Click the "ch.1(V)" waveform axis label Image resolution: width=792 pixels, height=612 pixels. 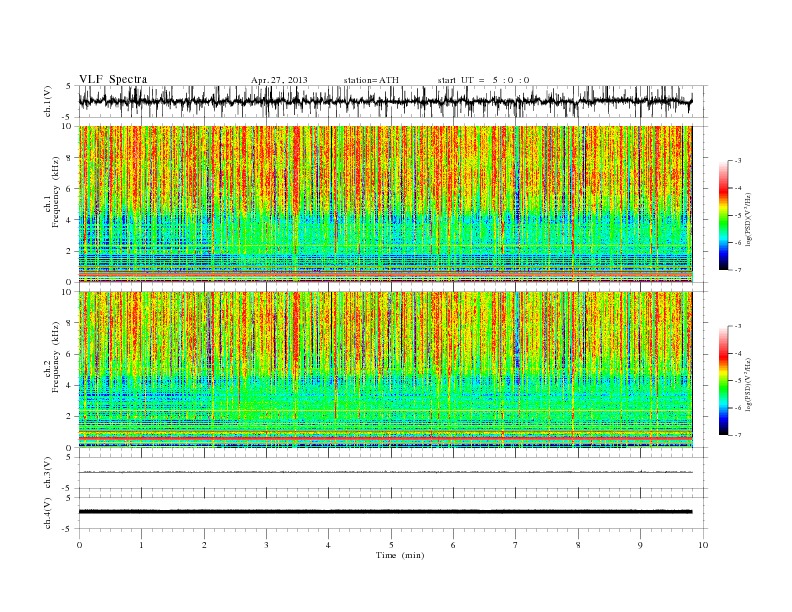point(48,103)
